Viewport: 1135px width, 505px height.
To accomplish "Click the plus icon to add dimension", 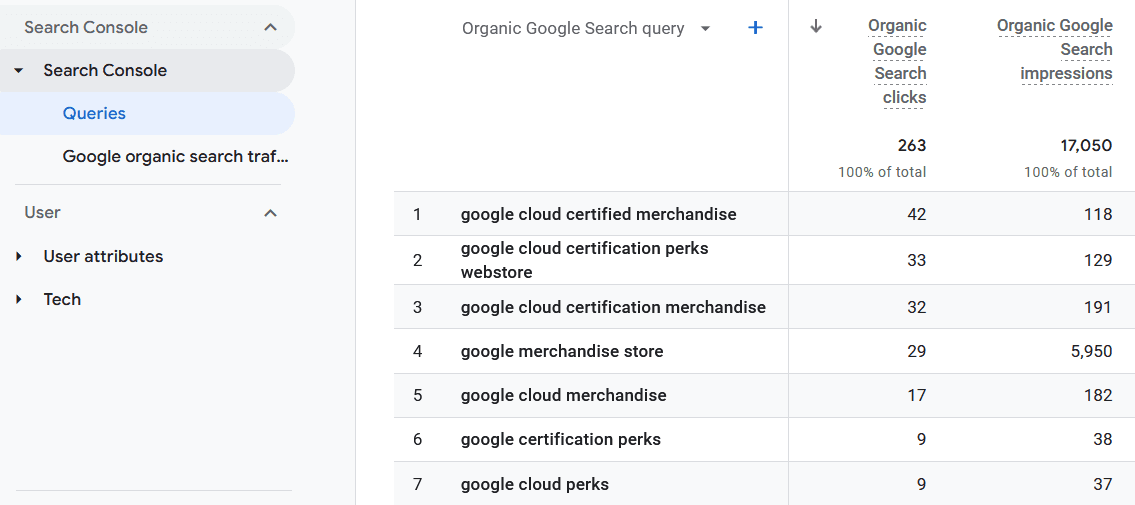I will (x=755, y=28).
